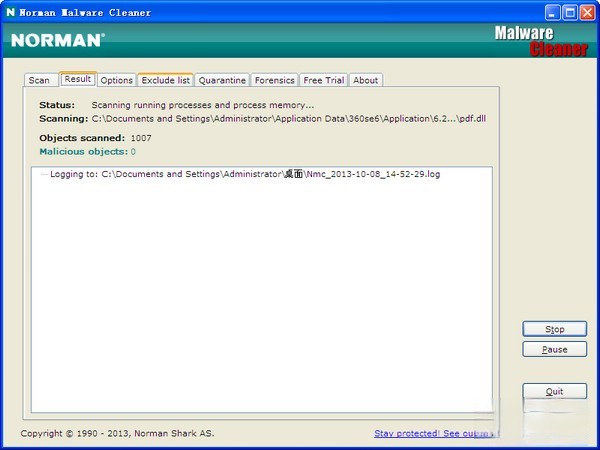
Task: Click the Objects scanned value 1007
Action: (x=141, y=138)
